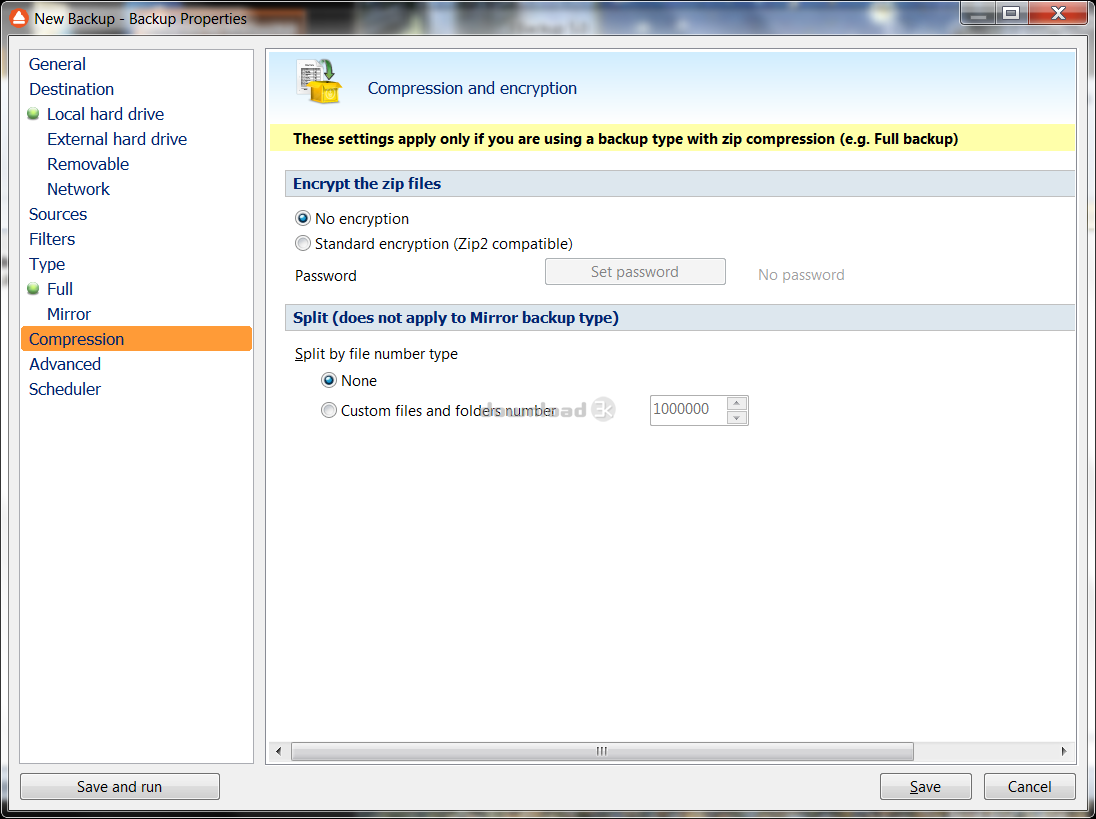
Task: Open the General settings page
Action: point(57,64)
